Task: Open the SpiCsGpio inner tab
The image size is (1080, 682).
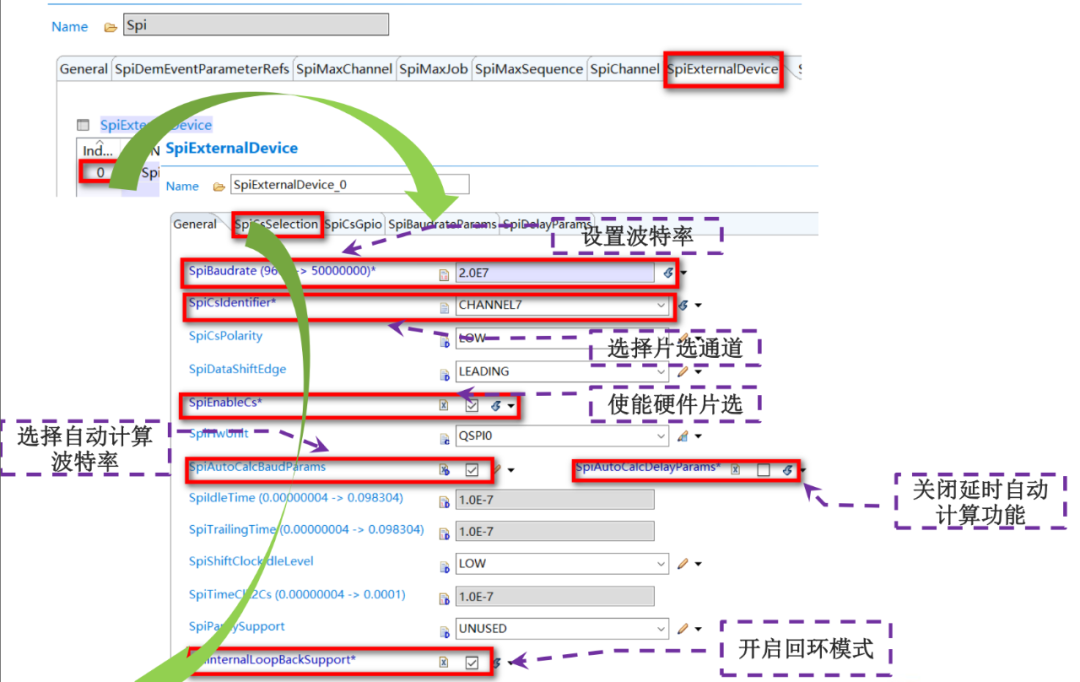Action: (353, 225)
